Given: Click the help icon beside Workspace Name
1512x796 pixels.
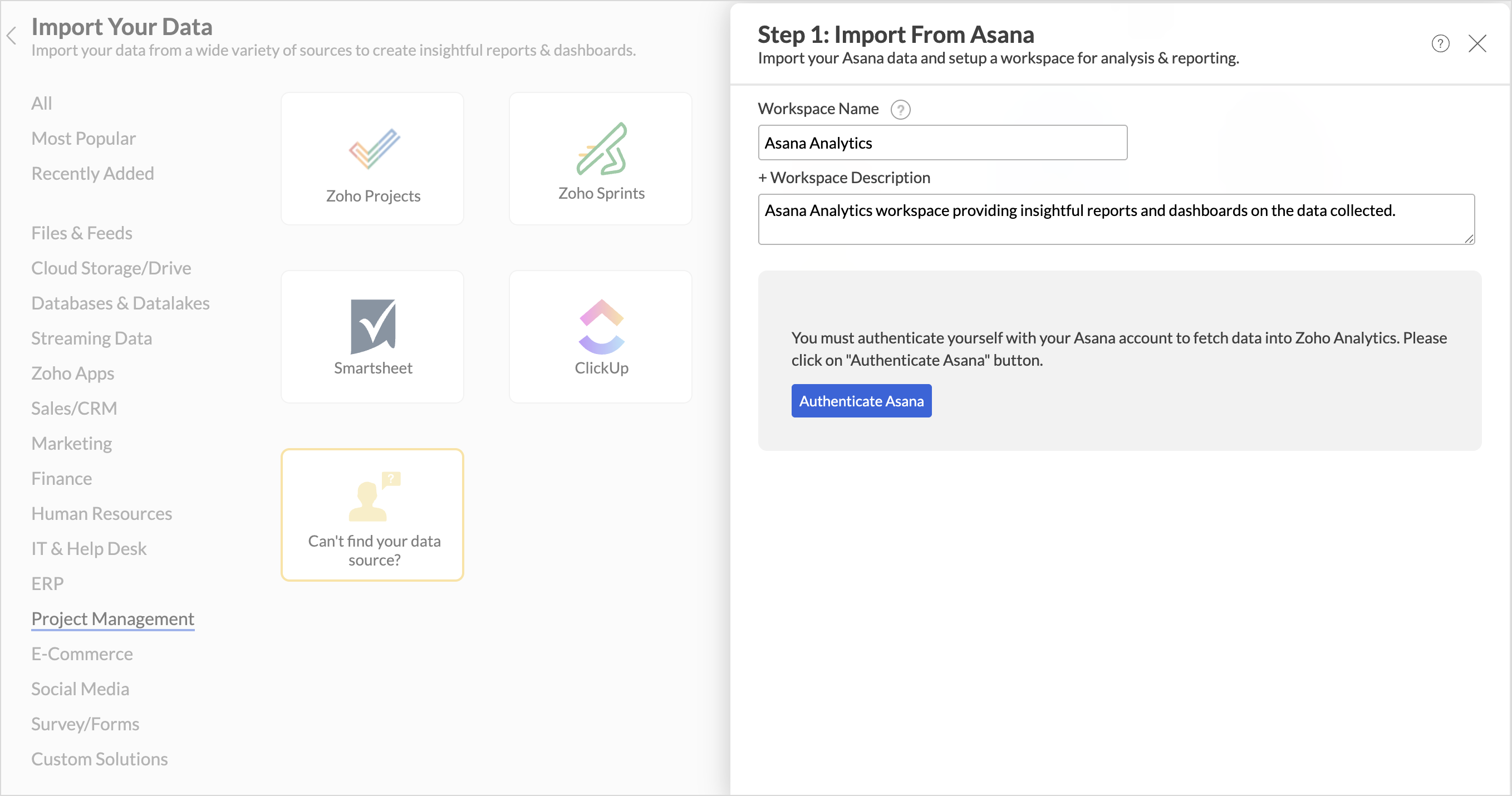Looking at the screenshot, I should [900, 110].
